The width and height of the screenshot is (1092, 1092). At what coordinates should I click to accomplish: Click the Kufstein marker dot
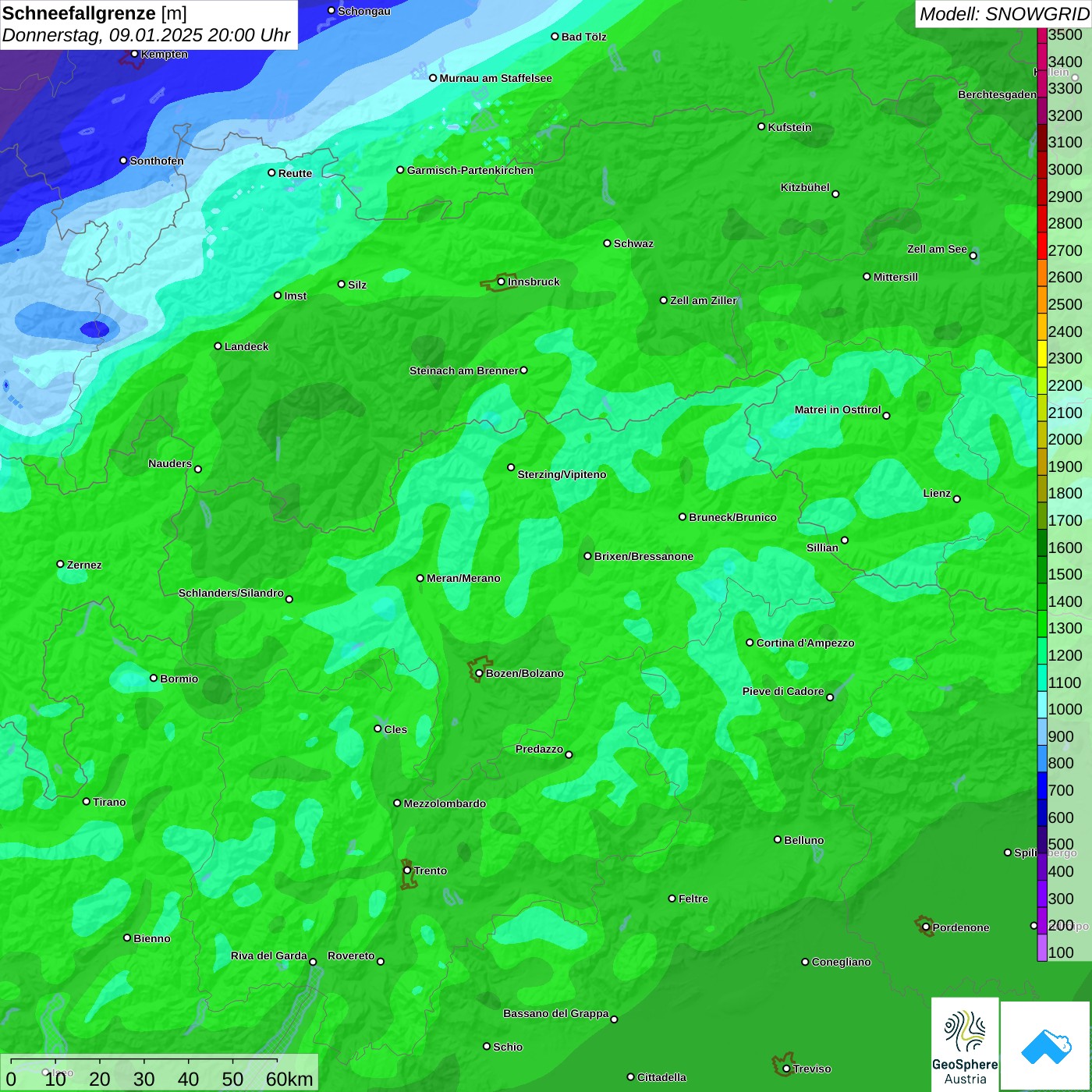click(761, 126)
